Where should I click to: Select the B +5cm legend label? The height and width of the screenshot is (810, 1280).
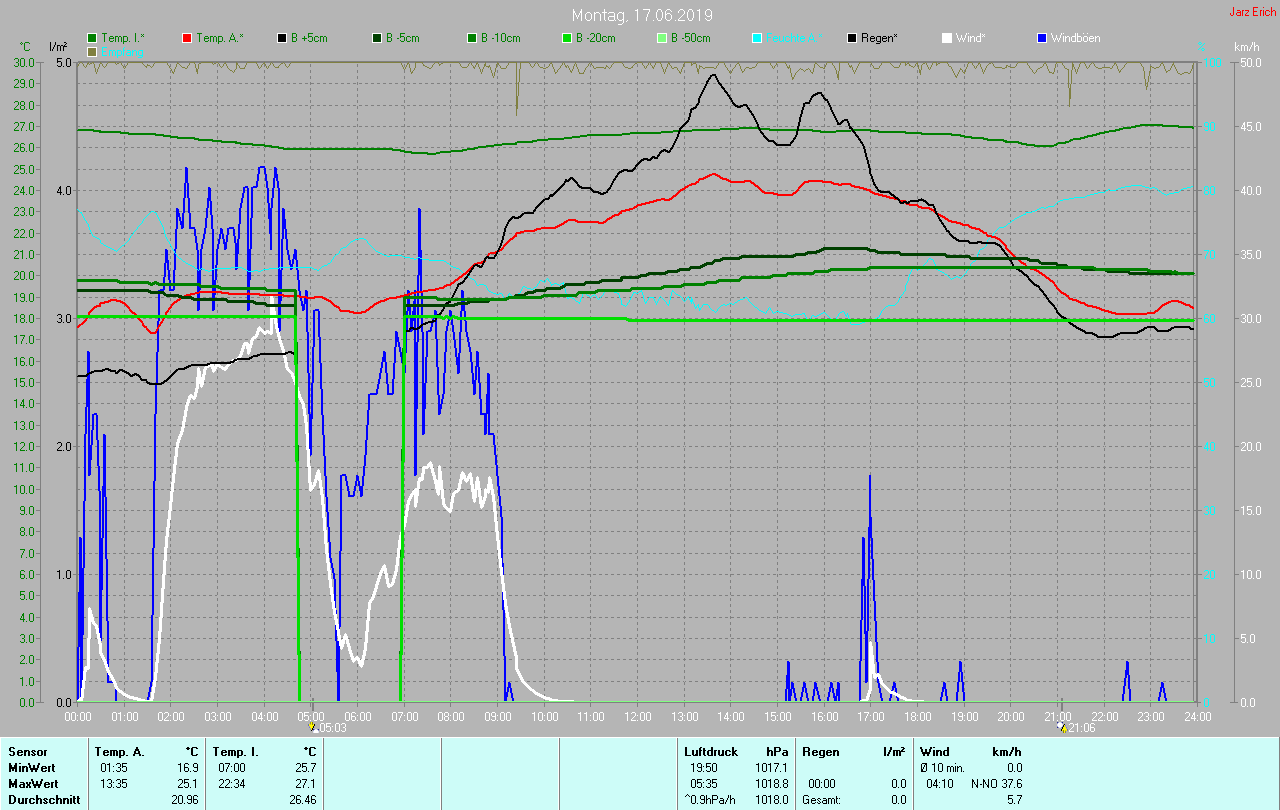pos(310,38)
